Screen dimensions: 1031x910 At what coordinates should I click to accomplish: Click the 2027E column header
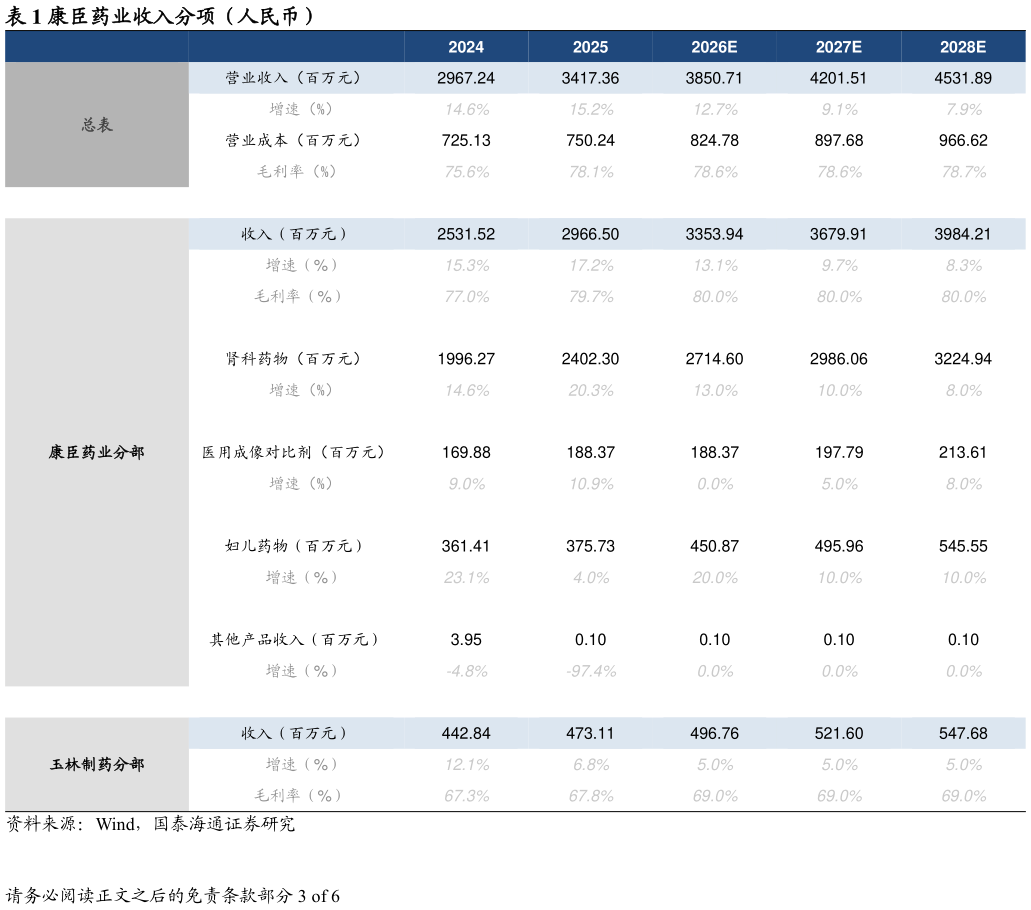tap(838, 47)
